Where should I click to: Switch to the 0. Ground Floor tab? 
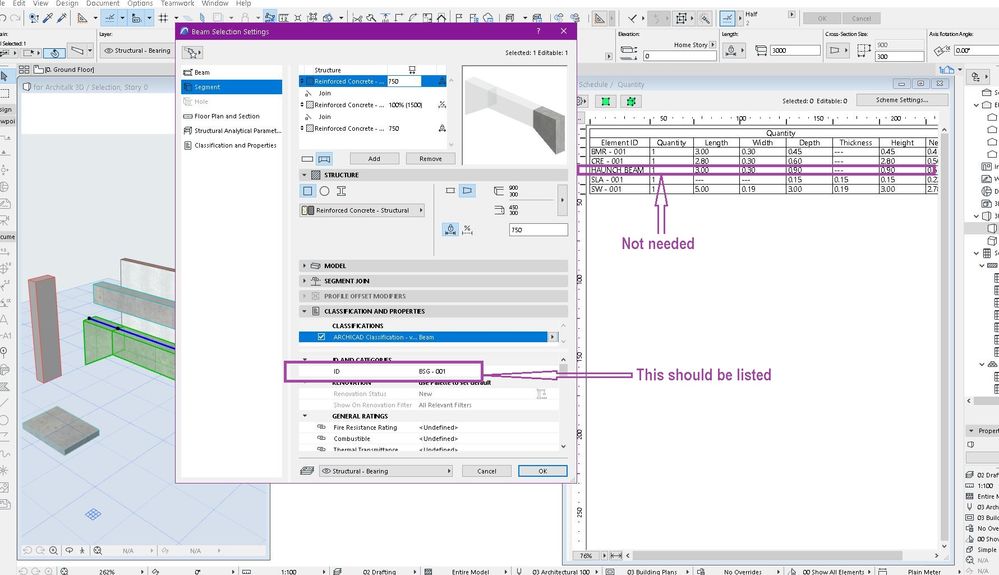[65, 69]
